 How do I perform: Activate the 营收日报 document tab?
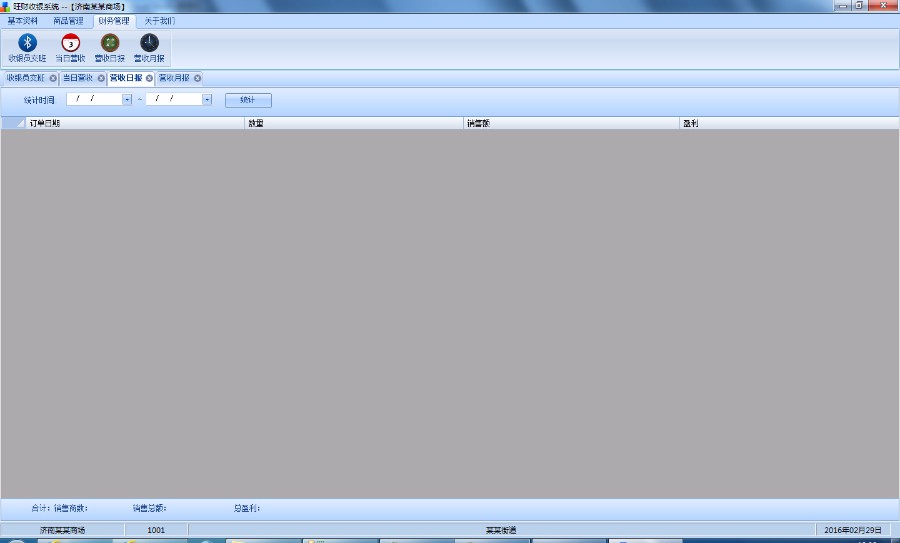coord(126,78)
